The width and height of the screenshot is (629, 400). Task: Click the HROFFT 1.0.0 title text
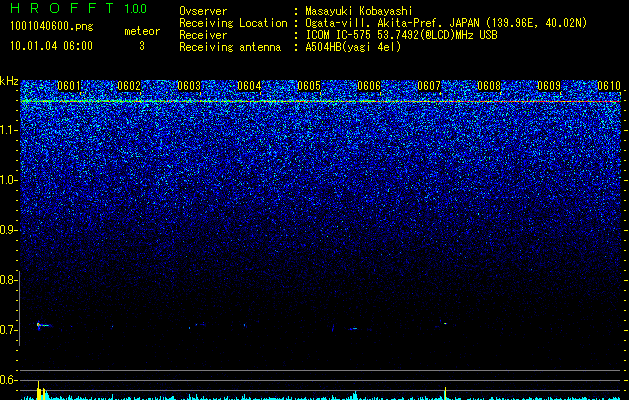[x=78, y=8]
